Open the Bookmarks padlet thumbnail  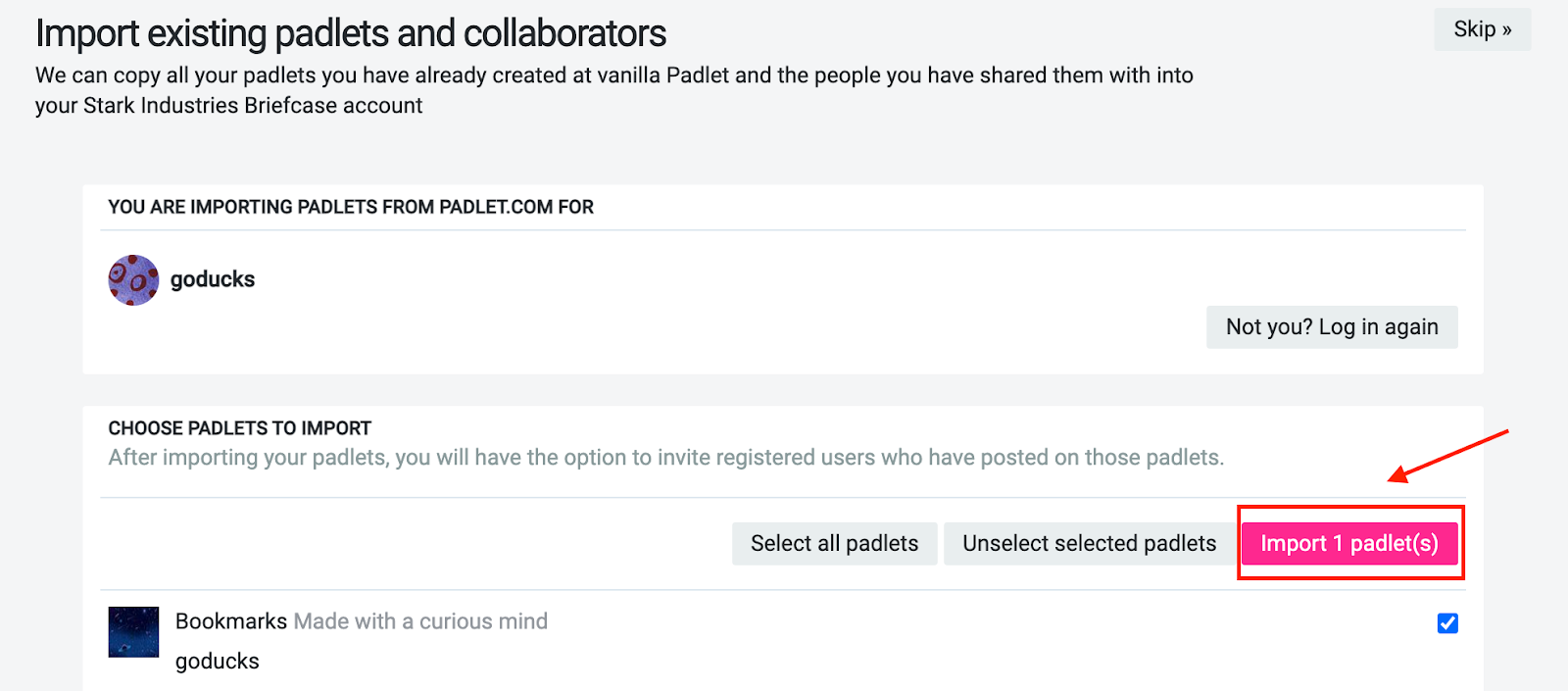coord(133,632)
